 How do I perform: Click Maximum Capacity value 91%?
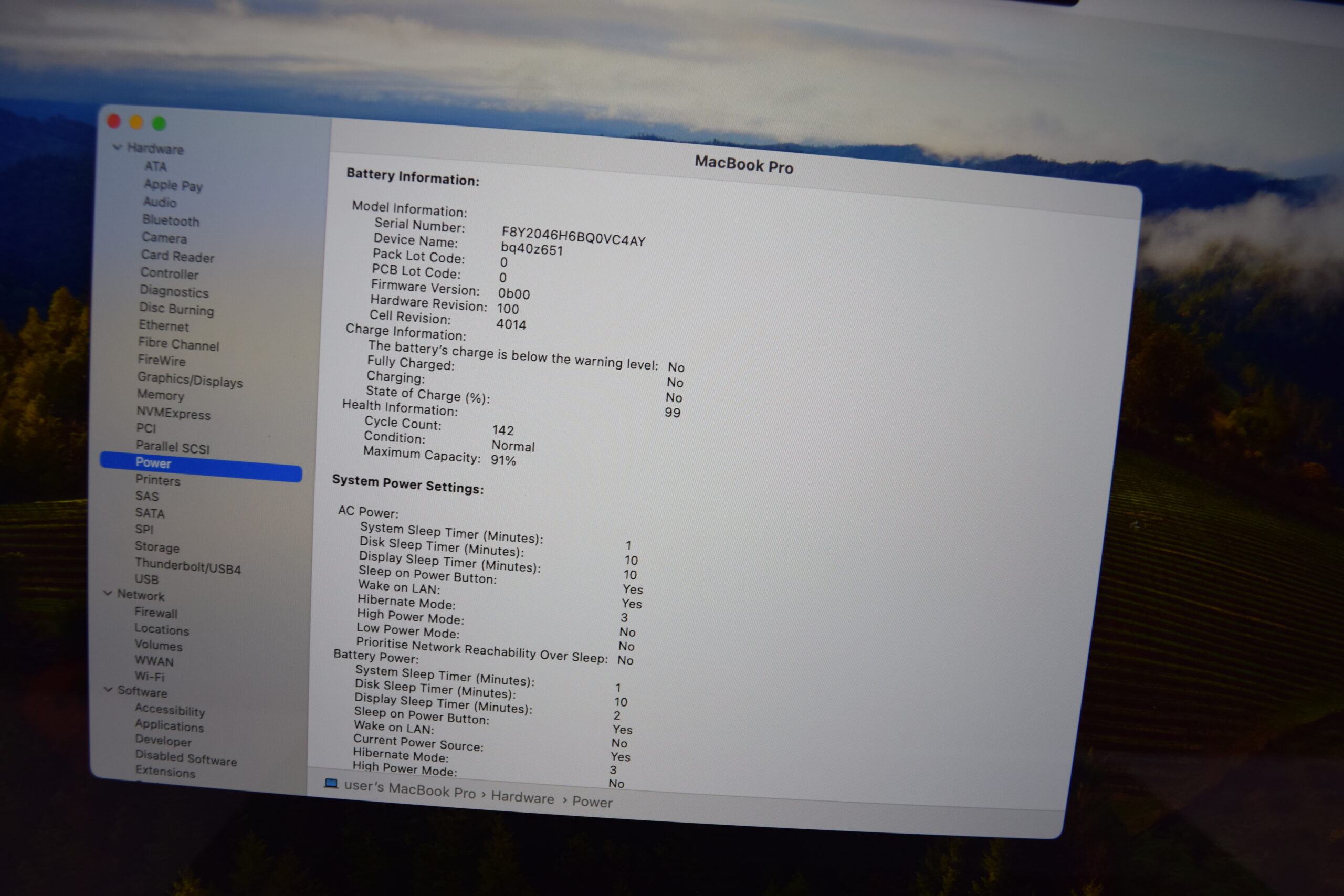pyautogui.click(x=503, y=460)
